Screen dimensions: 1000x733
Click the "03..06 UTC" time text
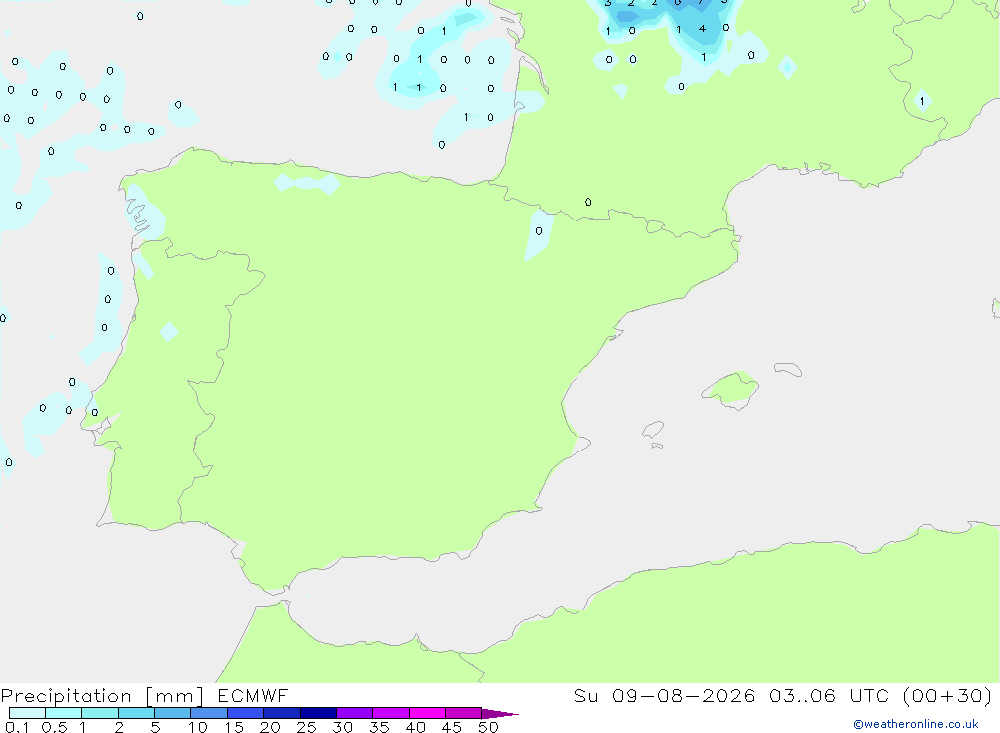829,695
